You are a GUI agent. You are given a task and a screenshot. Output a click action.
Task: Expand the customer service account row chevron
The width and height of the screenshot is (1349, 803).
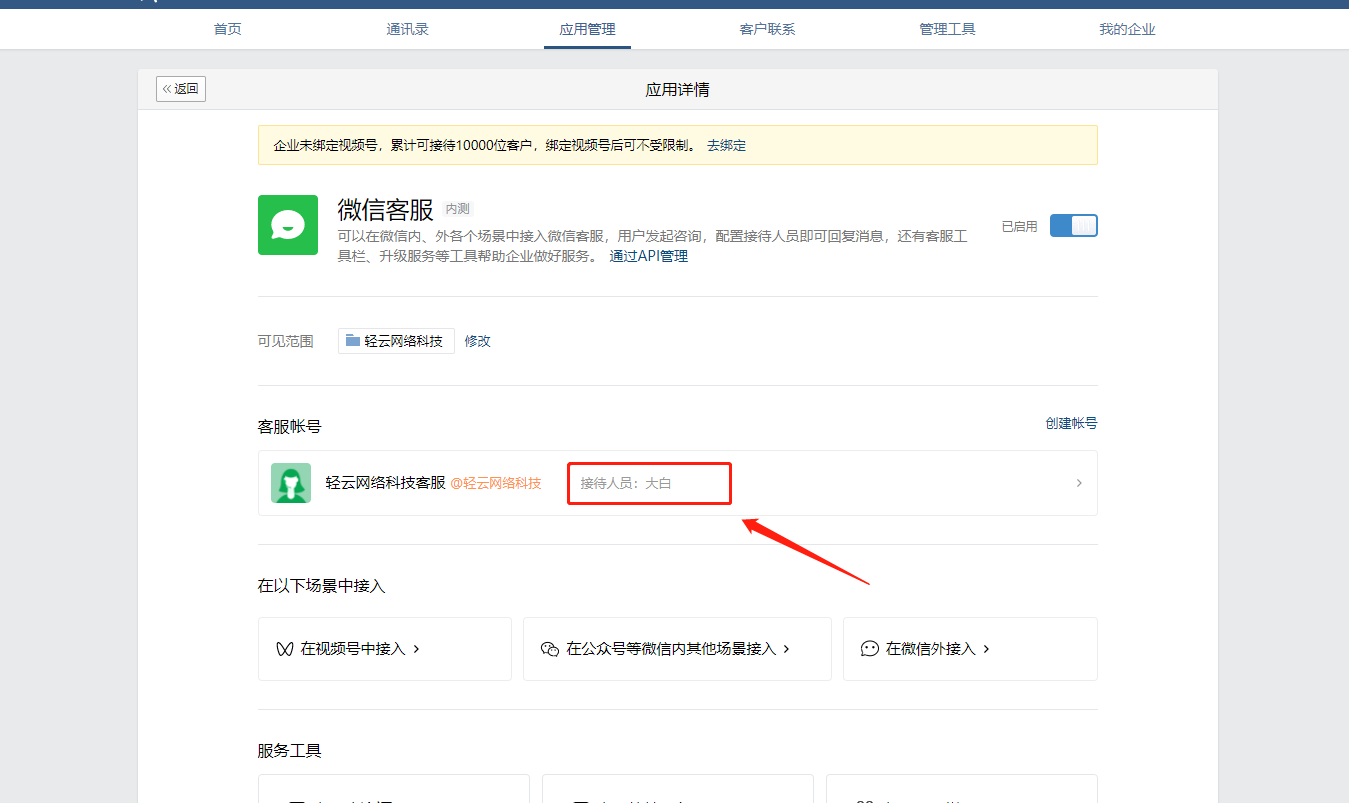1079,483
